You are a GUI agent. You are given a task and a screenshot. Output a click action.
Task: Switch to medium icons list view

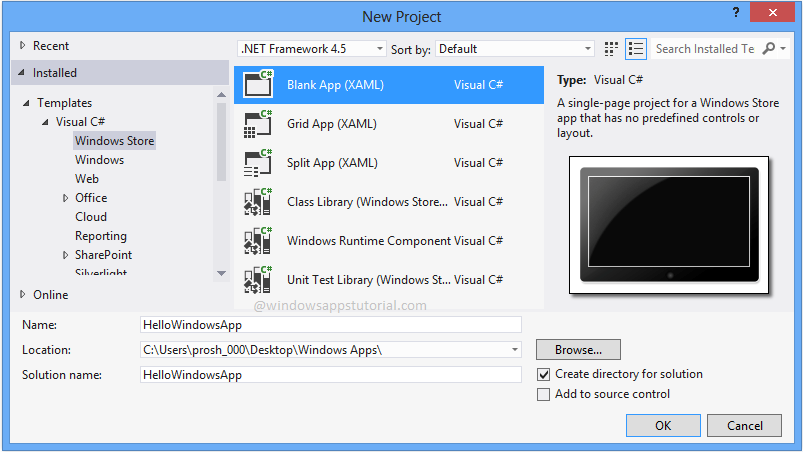point(636,49)
